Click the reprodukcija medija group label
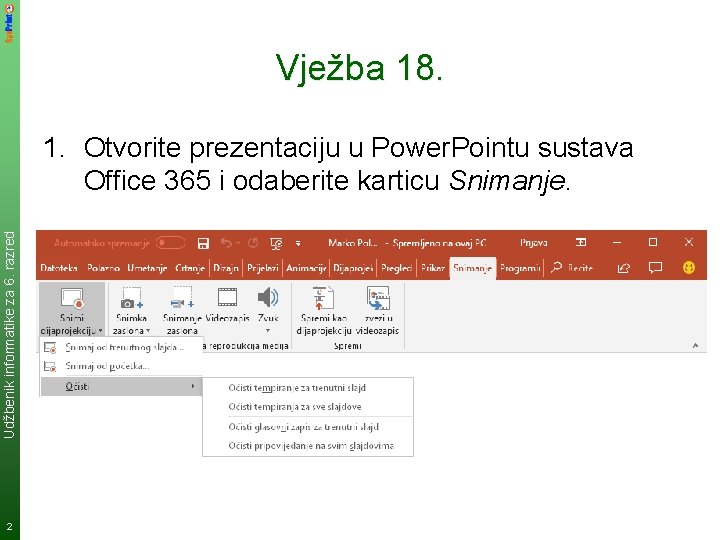 [x=245, y=346]
